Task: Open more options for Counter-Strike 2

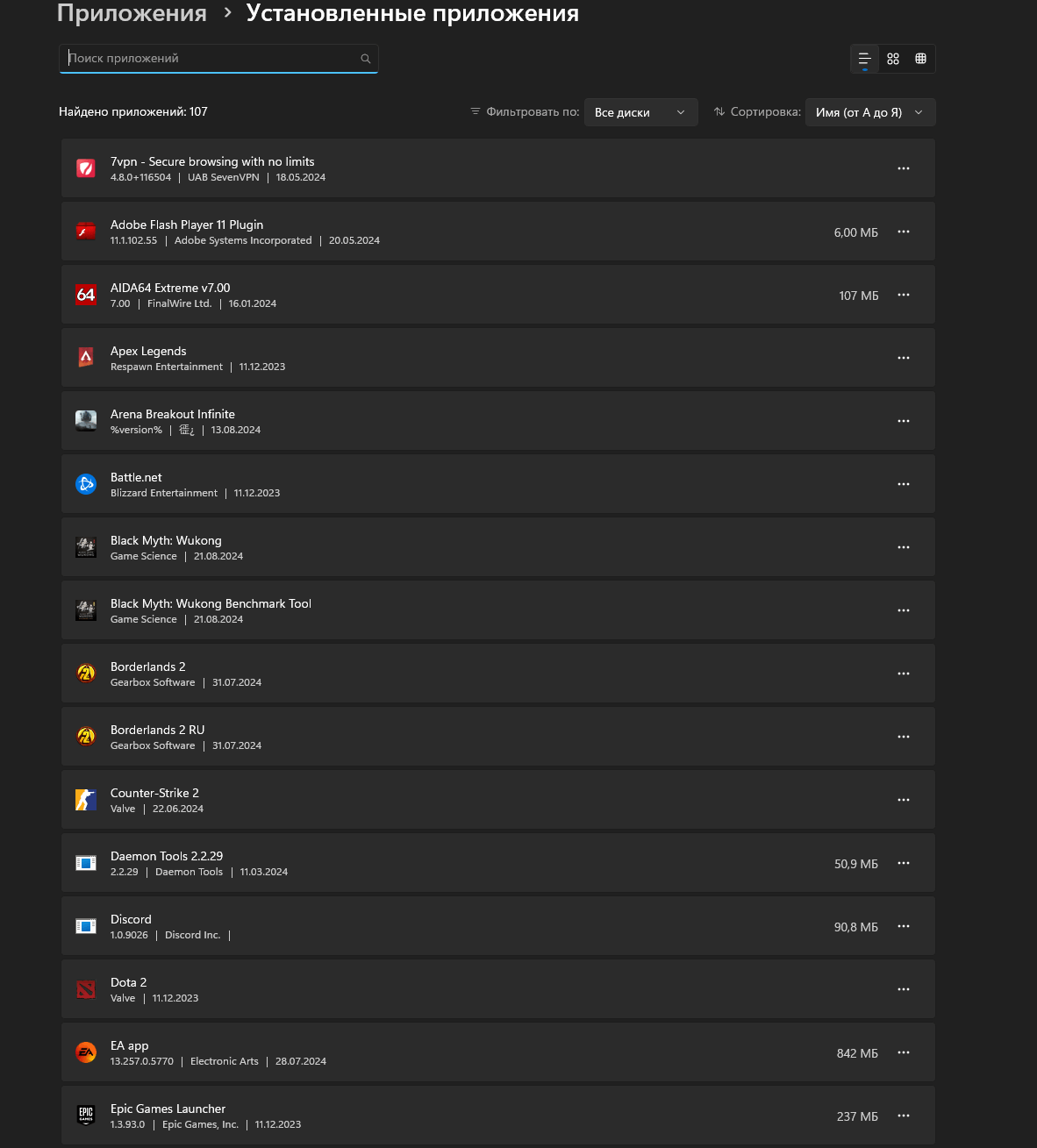Action: pyautogui.click(x=904, y=800)
